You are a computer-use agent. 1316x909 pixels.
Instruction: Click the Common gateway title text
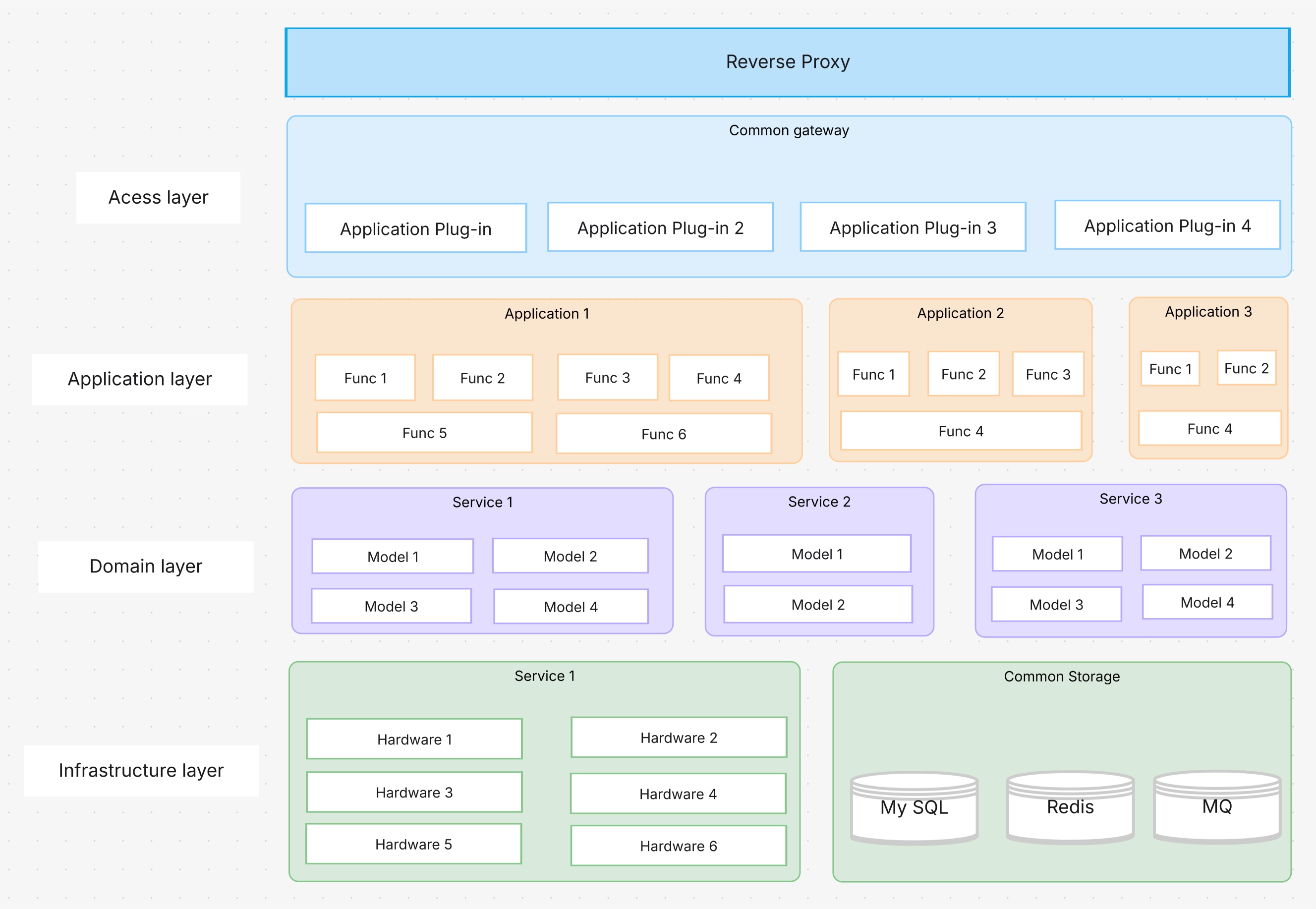point(789,130)
